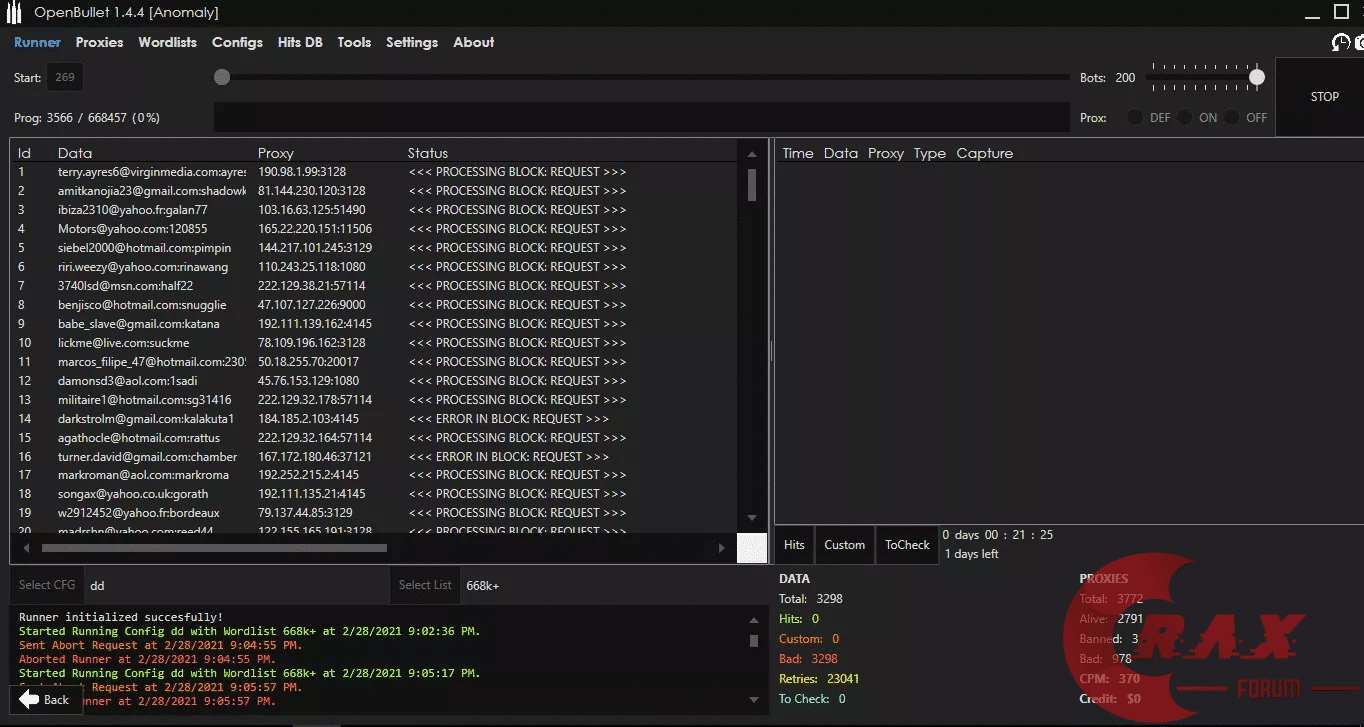Sort the grid by Status column header
This screenshot has width=1364, height=727.
(428, 153)
